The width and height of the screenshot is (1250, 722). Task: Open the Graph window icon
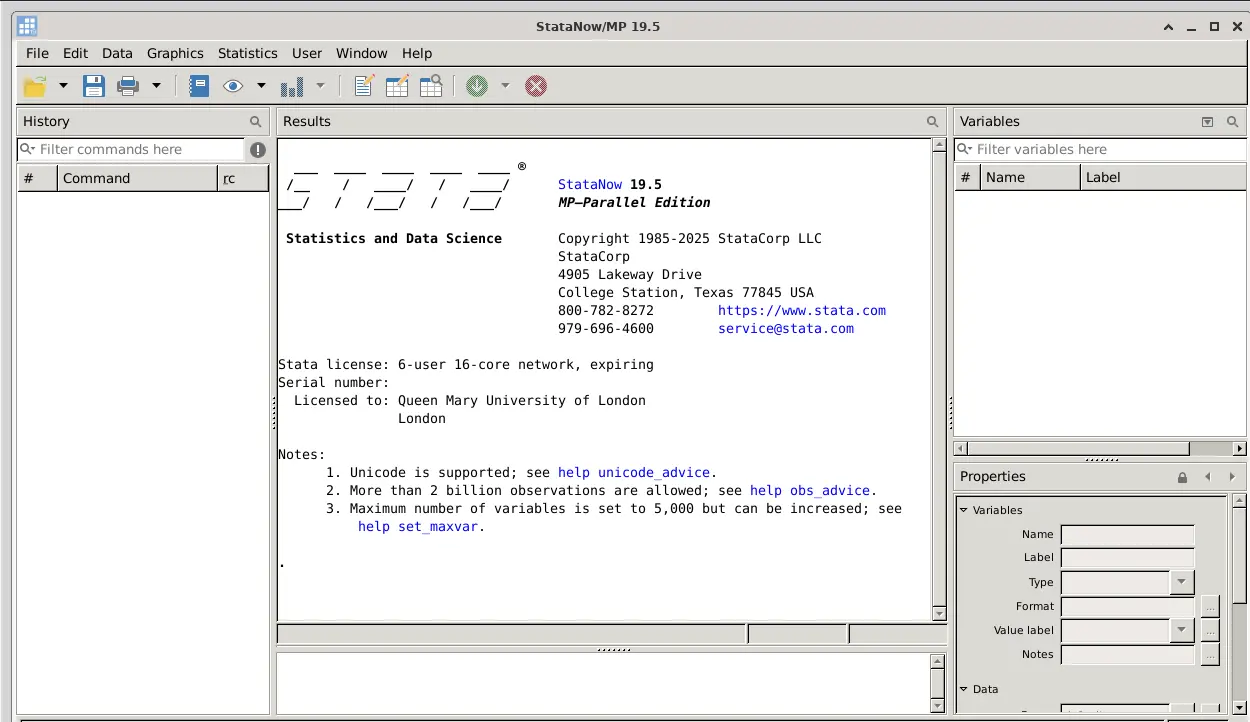[295, 86]
